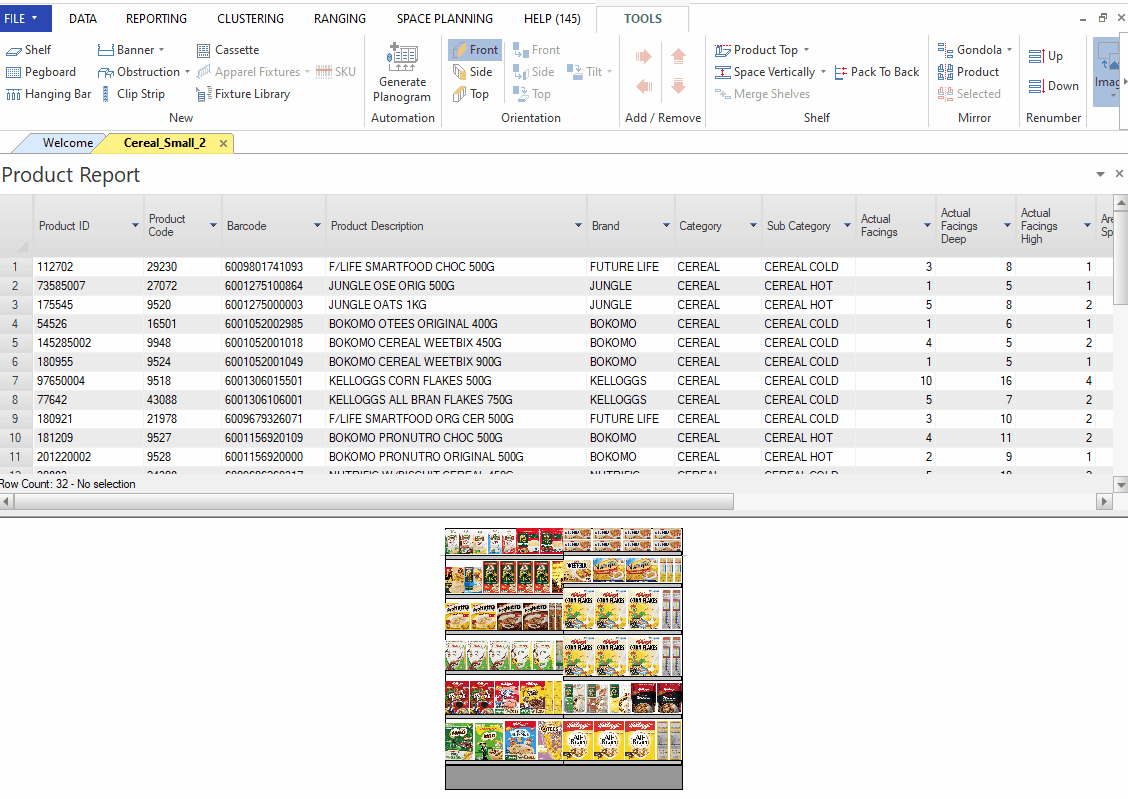
Task: Renumber Down
Action: tap(1053, 86)
